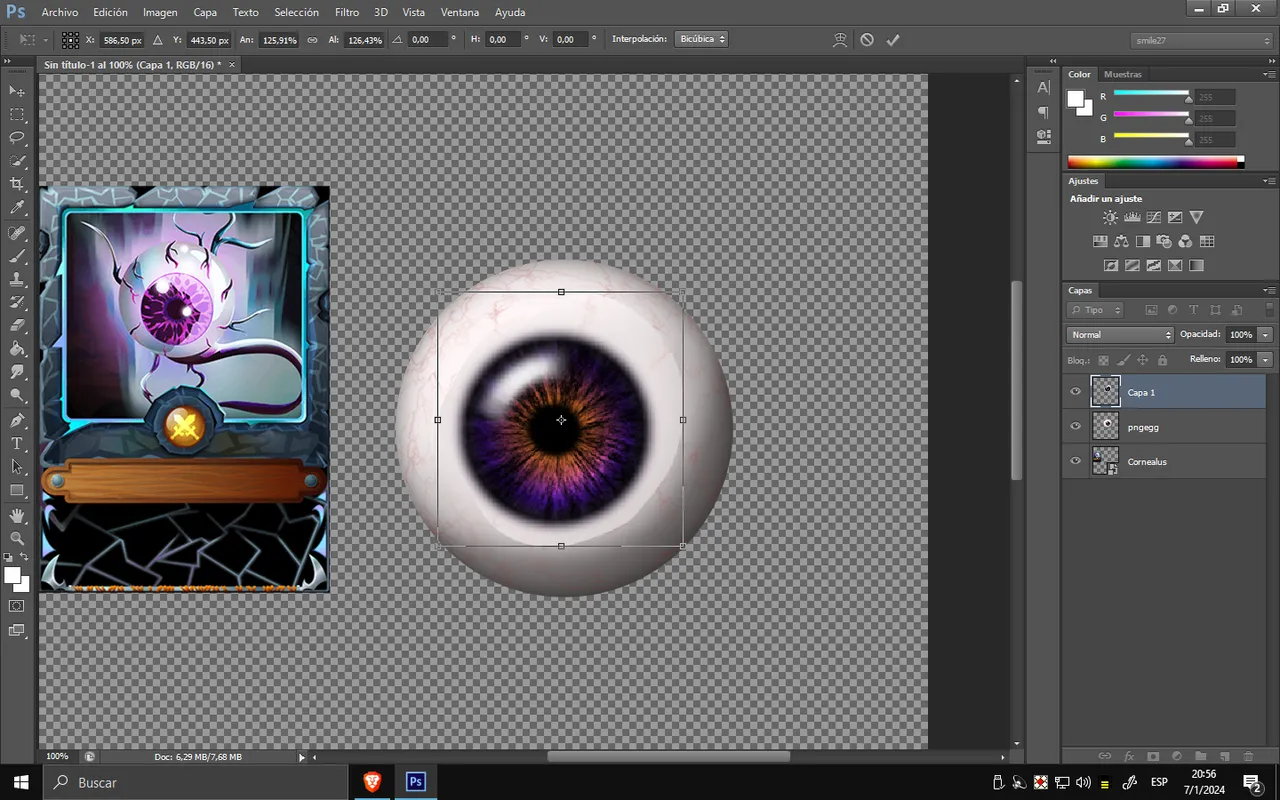Toggle lock image pixels brush icon
Image resolution: width=1280 pixels, height=800 pixels.
pyautogui.click(x=1123, y=360)
